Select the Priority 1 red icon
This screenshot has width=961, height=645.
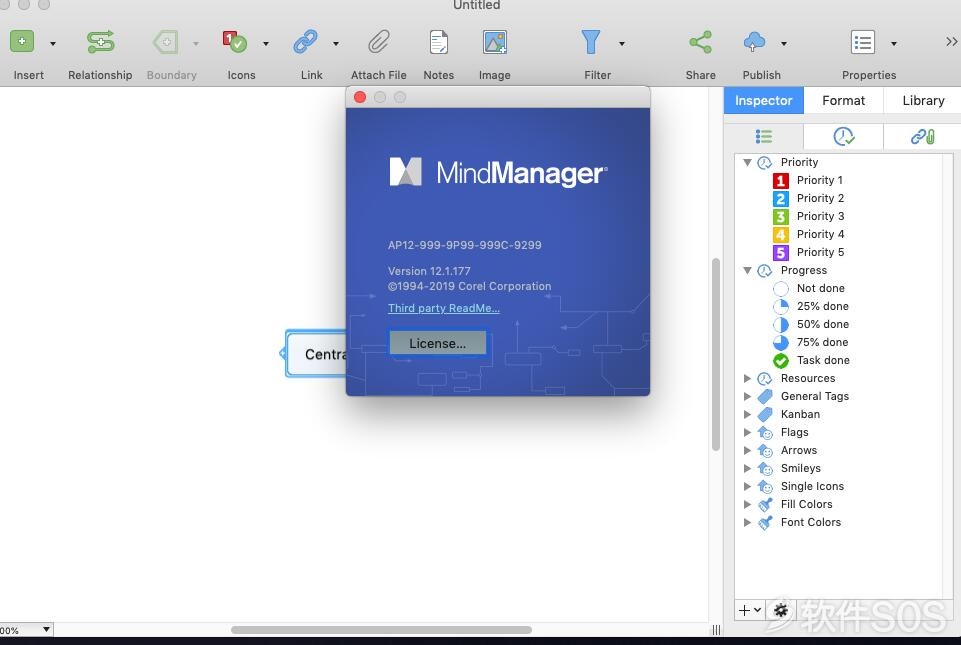coord(780,180)
